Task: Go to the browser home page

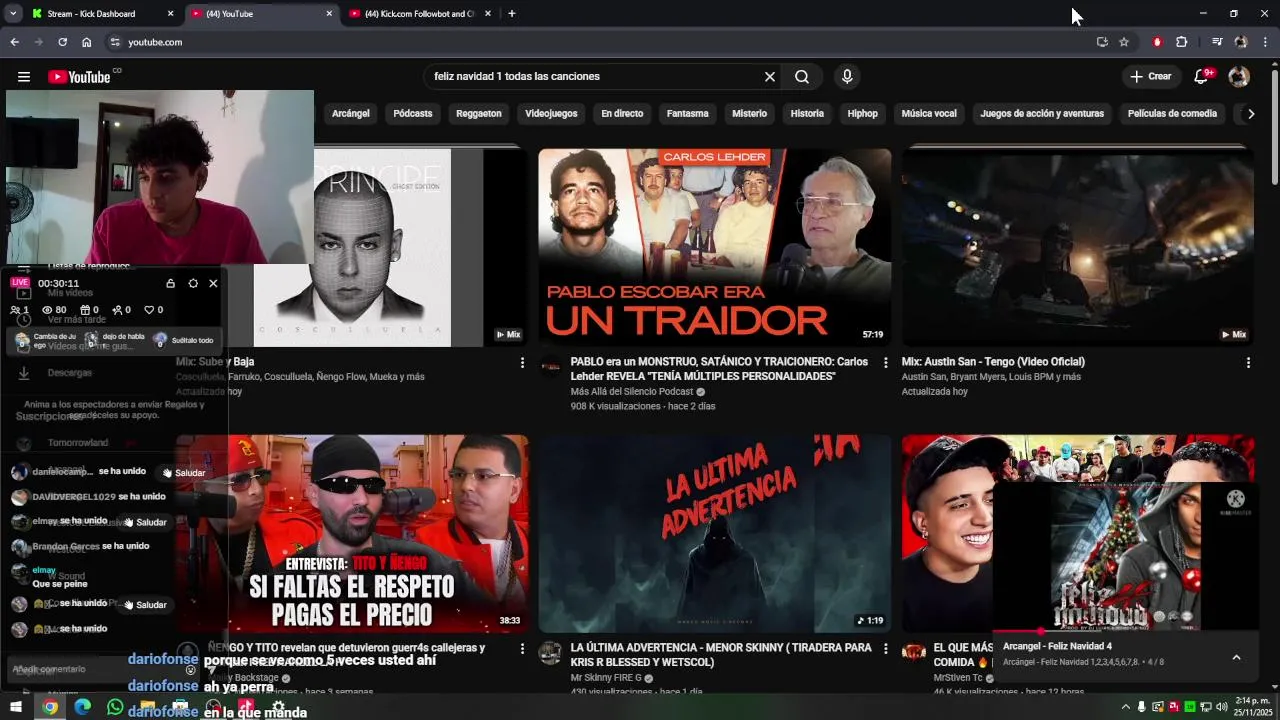Action: (87, 42)
